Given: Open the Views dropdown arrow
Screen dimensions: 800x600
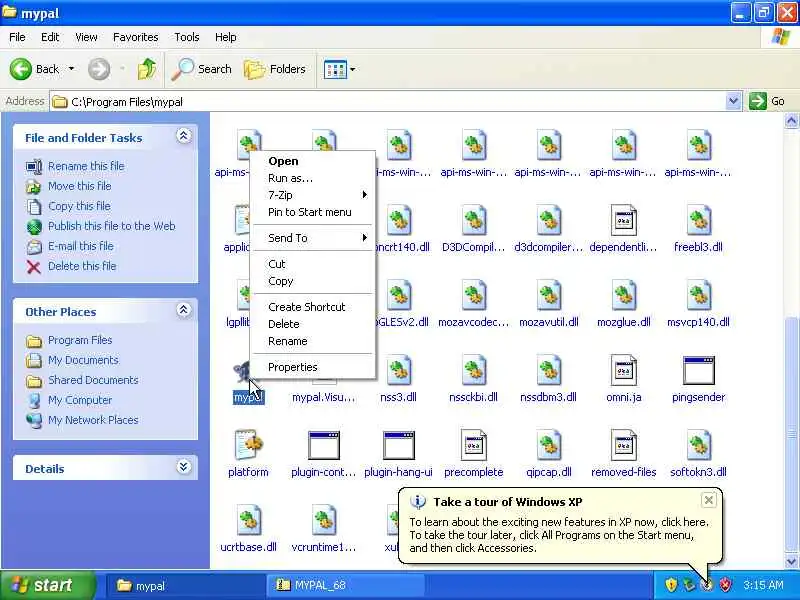Looking at the screenshot, I should [x=353, y=69].
